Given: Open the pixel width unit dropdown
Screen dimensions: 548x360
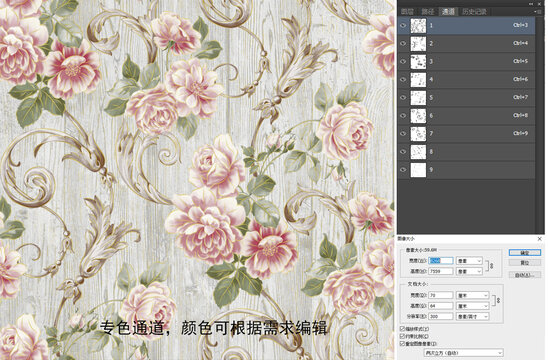Looking at the screenshot, I should tap(469, 261).
